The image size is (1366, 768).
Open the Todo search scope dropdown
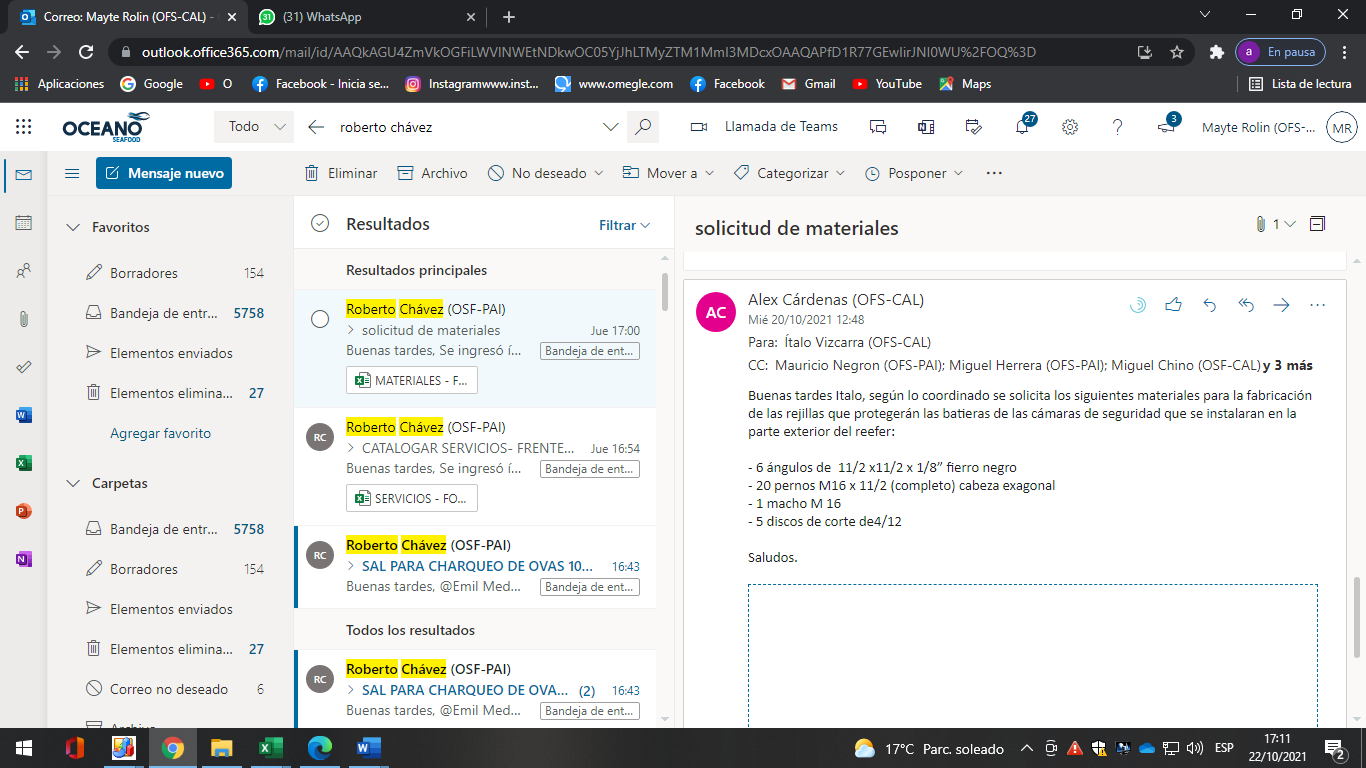point(254,127)
